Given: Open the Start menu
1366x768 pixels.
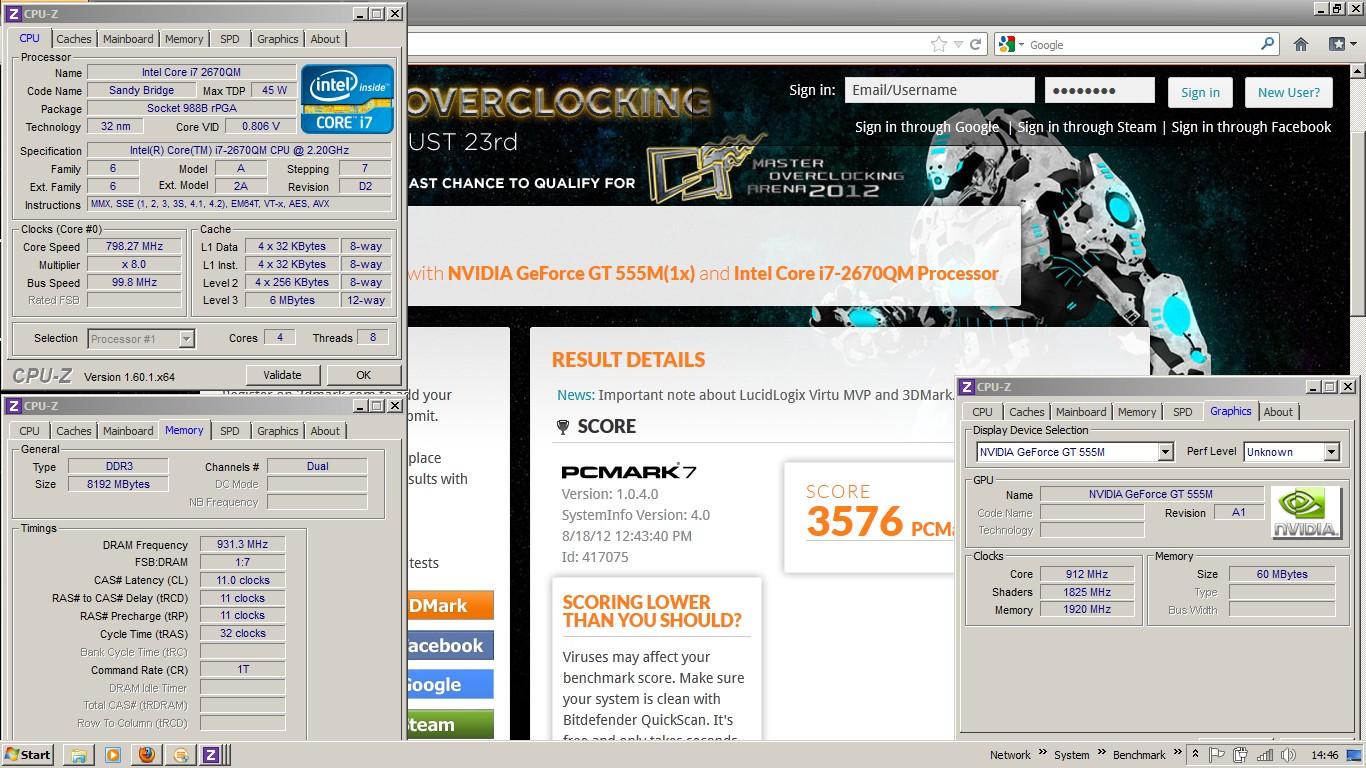Looking at the screenshot, I should tap(27, 755).
